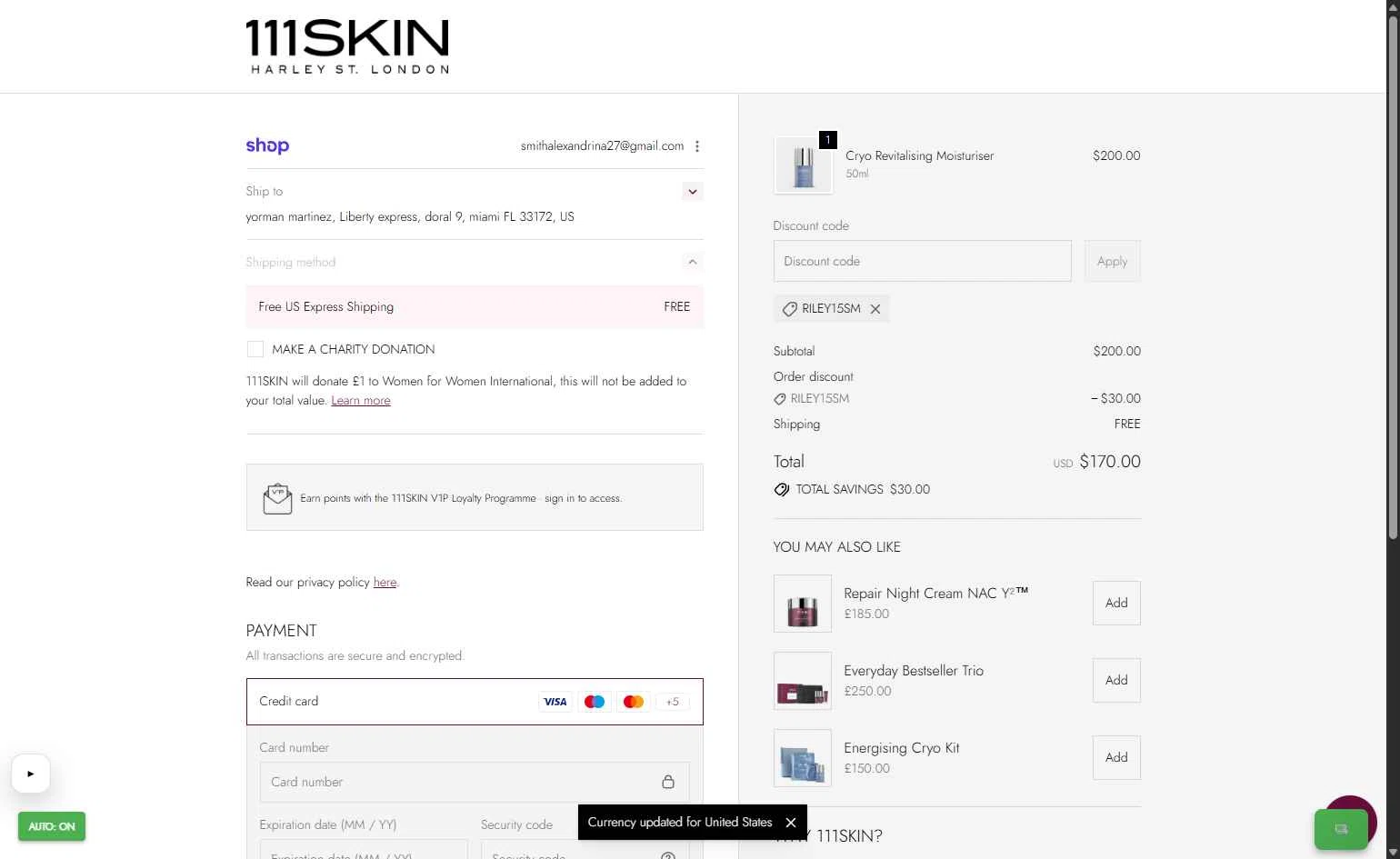Image resolution: width=1400 pixels, height=859 pixels.
Task: Open the chat widget button
Action: coord(1341,828)
